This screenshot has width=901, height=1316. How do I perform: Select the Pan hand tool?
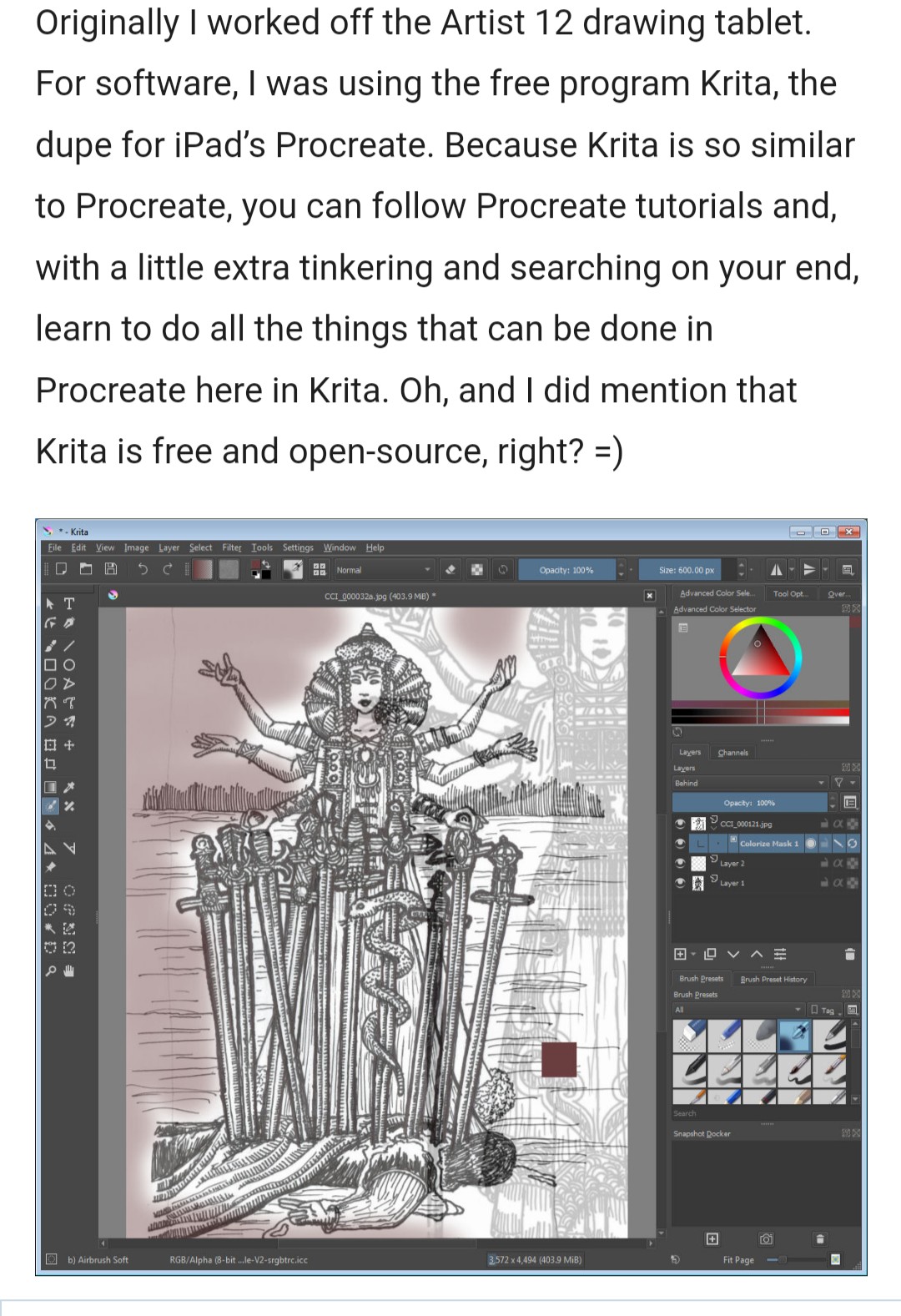click(69, 971)
